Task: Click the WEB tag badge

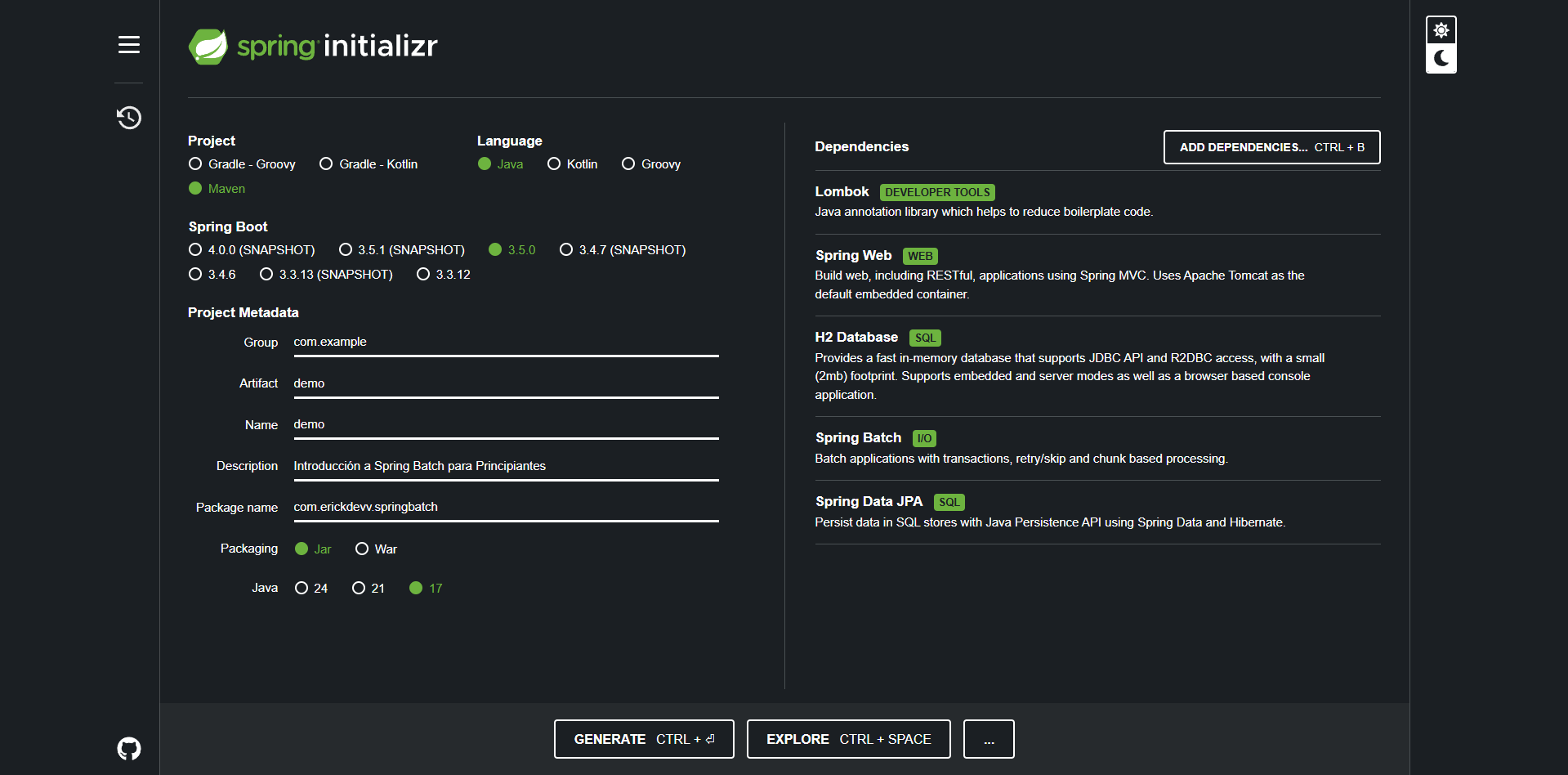Action: [920, 257]
